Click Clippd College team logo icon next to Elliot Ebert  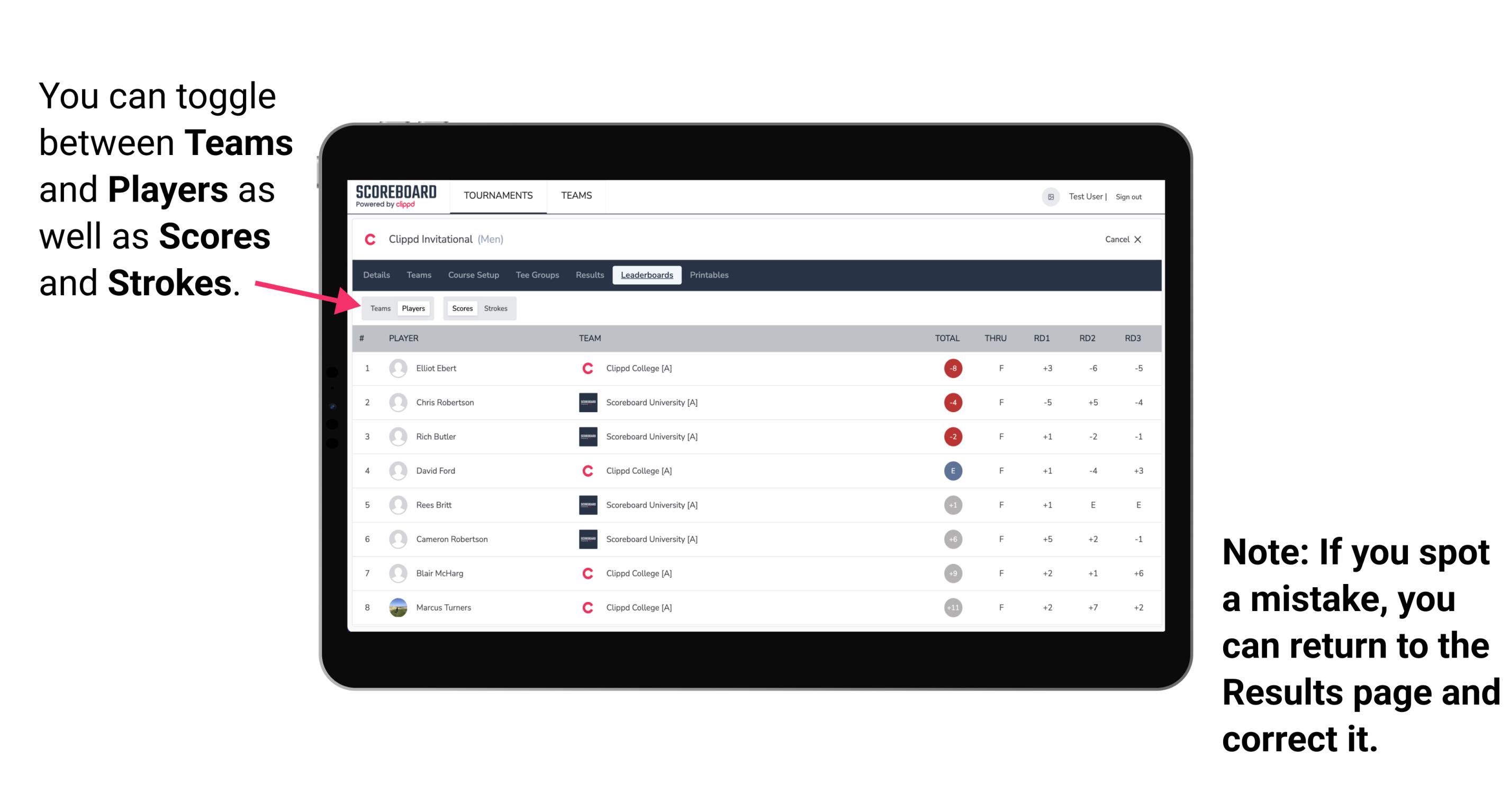584,368
